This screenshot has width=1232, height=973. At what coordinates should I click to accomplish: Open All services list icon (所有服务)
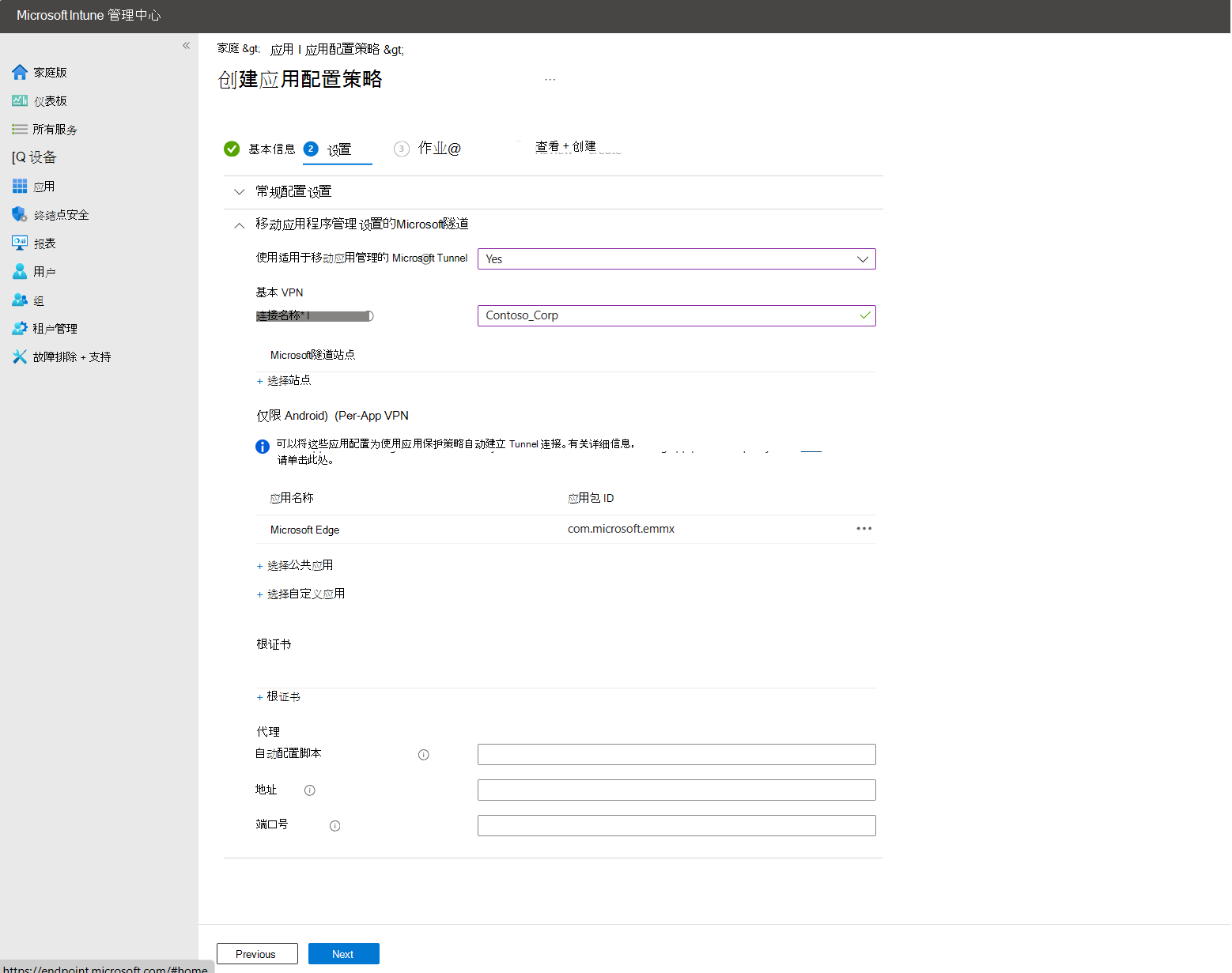[20, 129]
